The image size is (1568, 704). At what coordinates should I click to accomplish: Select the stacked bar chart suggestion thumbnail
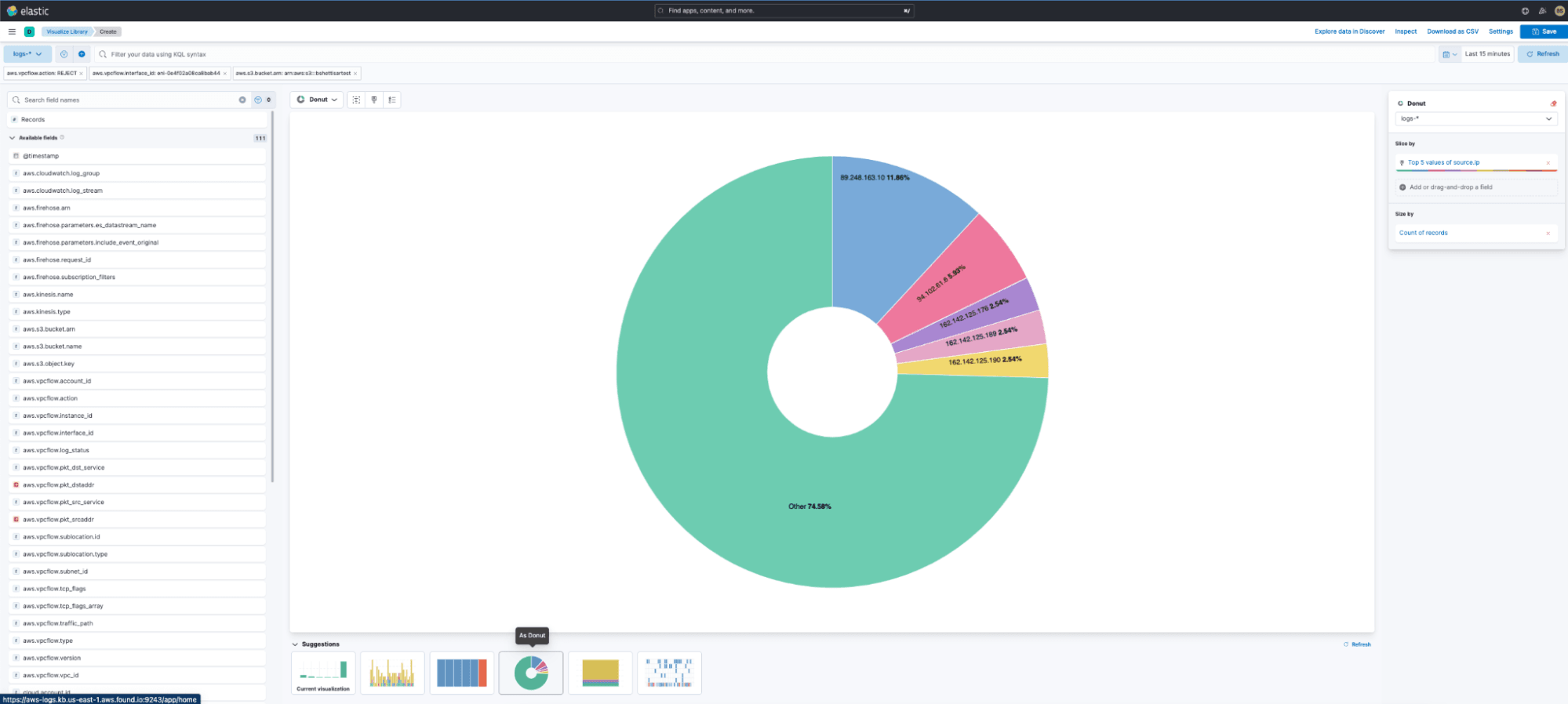pyautogui.click(x=392, y=673)
